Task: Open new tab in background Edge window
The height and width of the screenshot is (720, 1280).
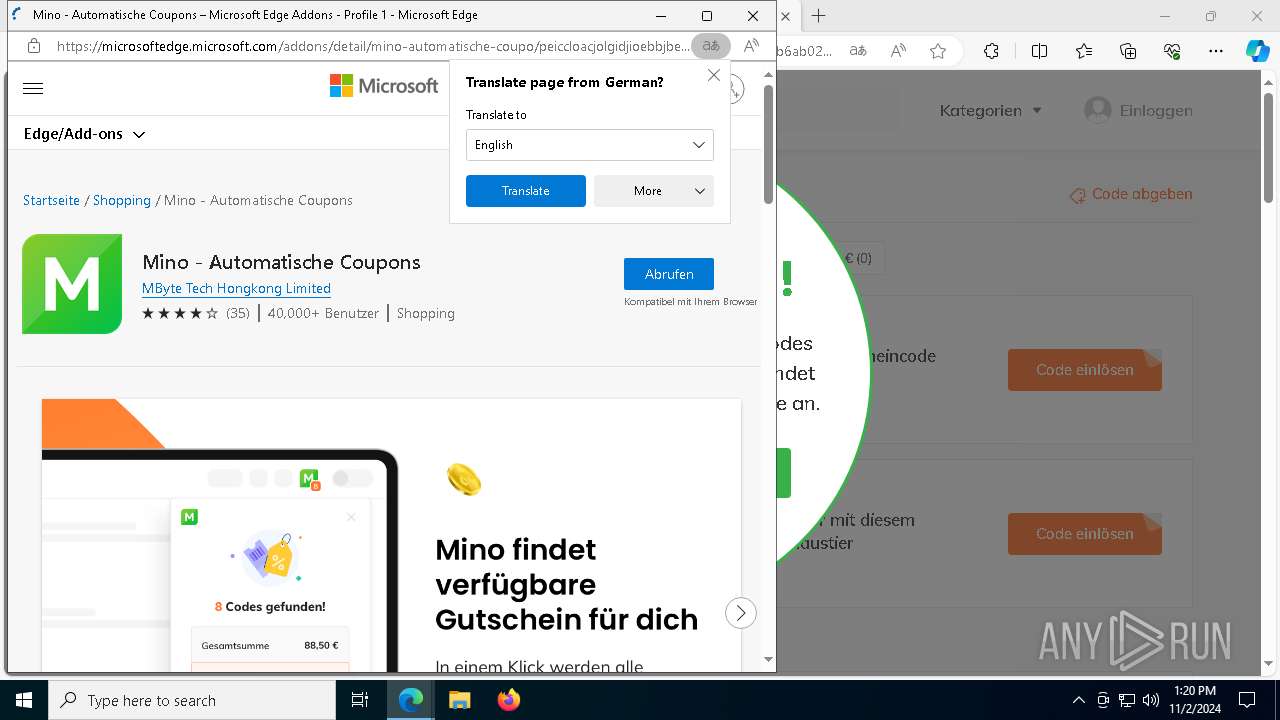Action: coord(819,16)
